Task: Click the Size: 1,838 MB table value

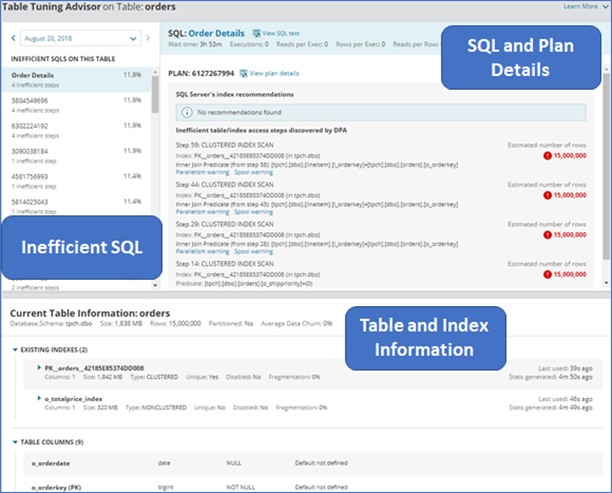Action: (x=121, y=324)
